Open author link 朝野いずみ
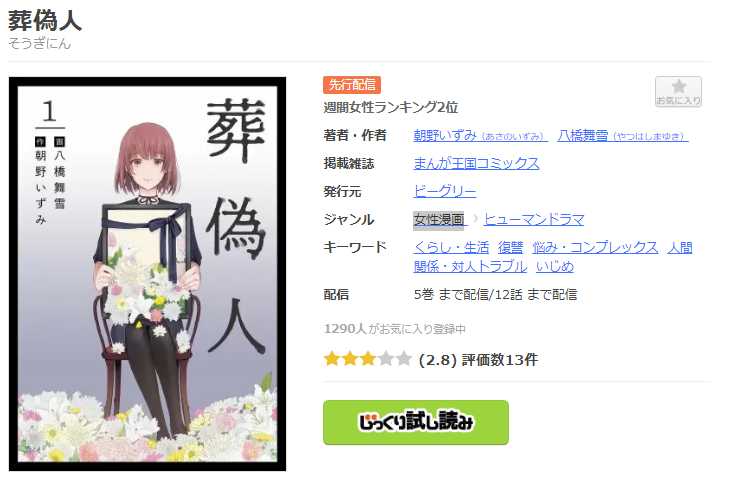Screen dimensions: 736x490 coord(480,136)
